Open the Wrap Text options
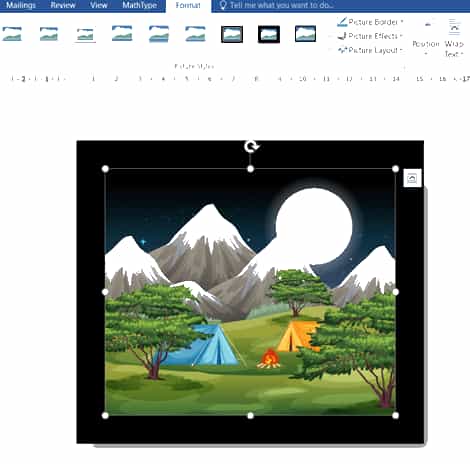The image size is (470, 464). point(454,37)
